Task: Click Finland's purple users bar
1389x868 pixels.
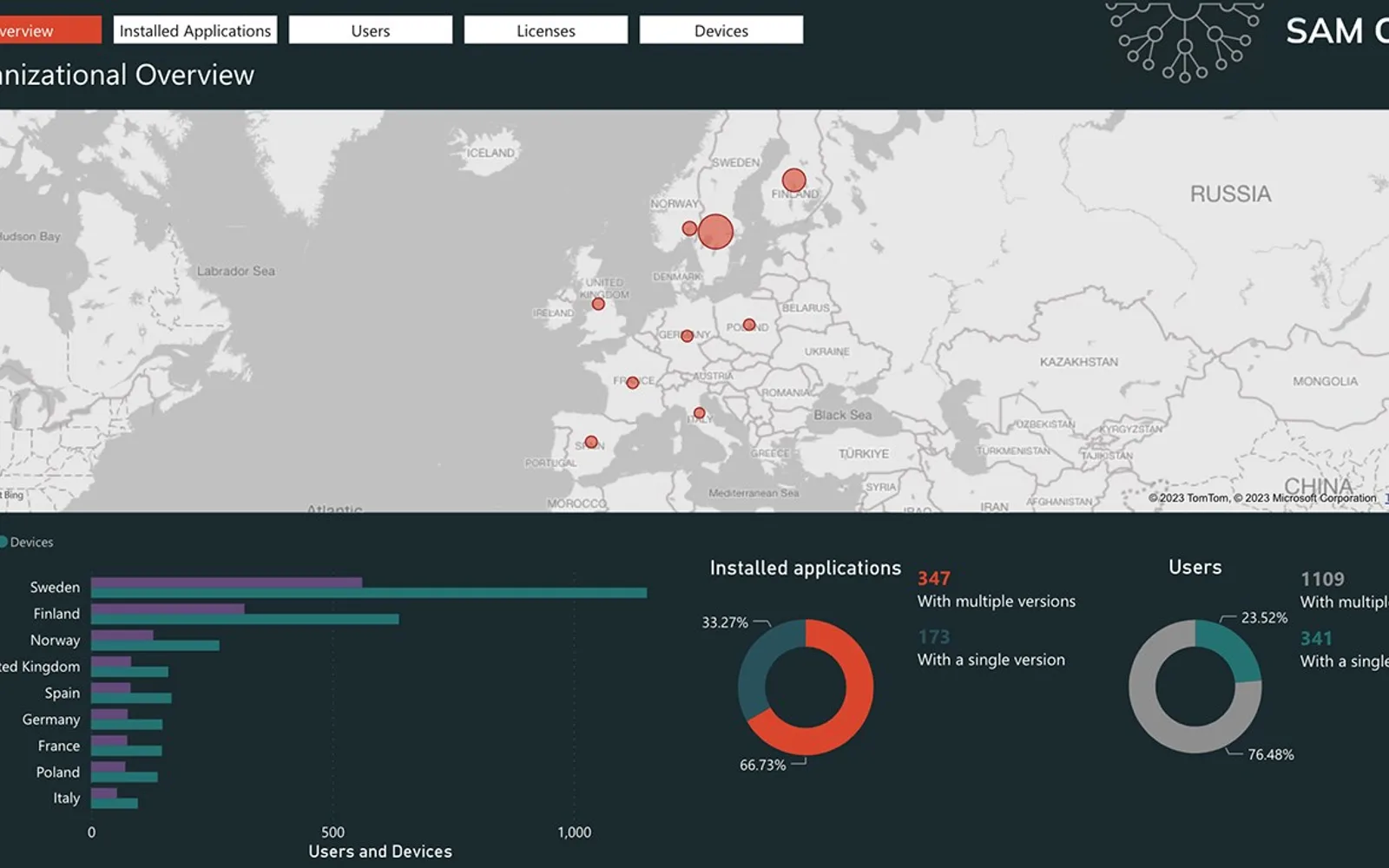Action: pyautogui.click(x=168, y=608)
